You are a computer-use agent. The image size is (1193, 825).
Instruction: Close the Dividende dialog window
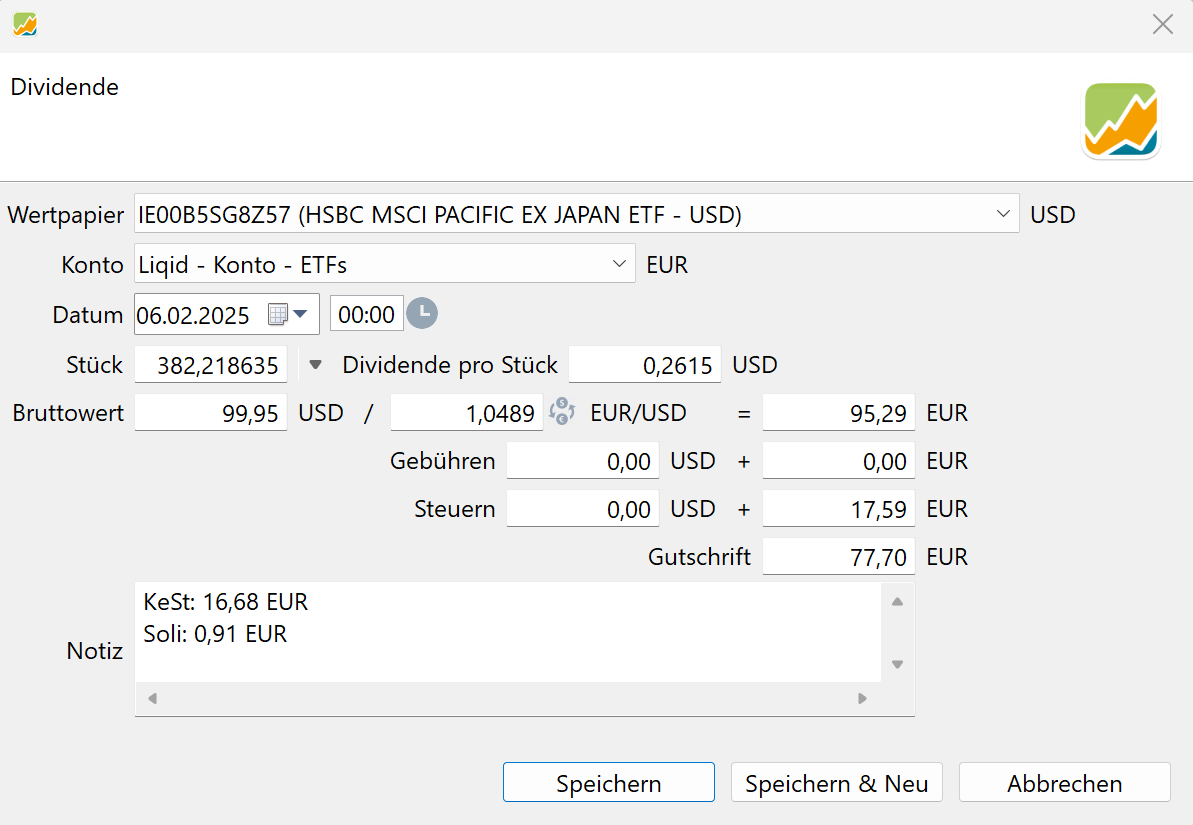click(1162, 25)
